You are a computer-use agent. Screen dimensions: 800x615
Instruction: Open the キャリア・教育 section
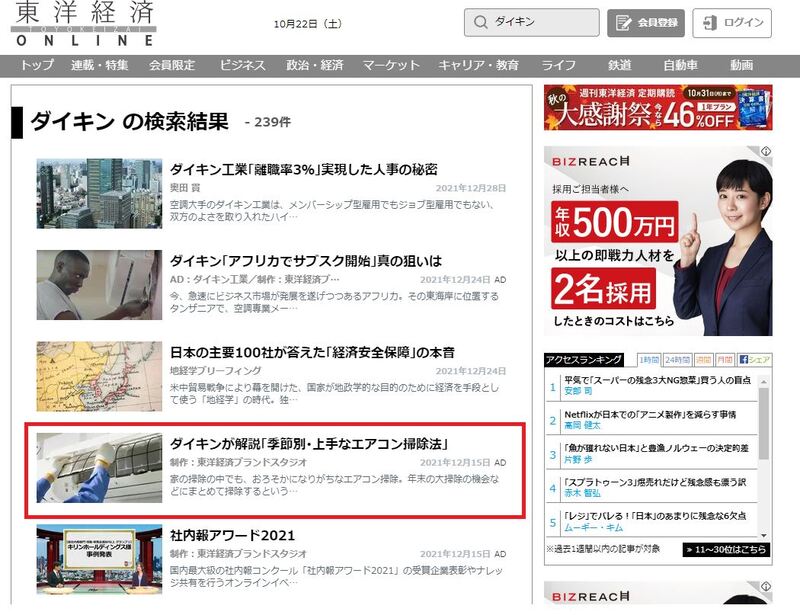click(x=478, y=65)
